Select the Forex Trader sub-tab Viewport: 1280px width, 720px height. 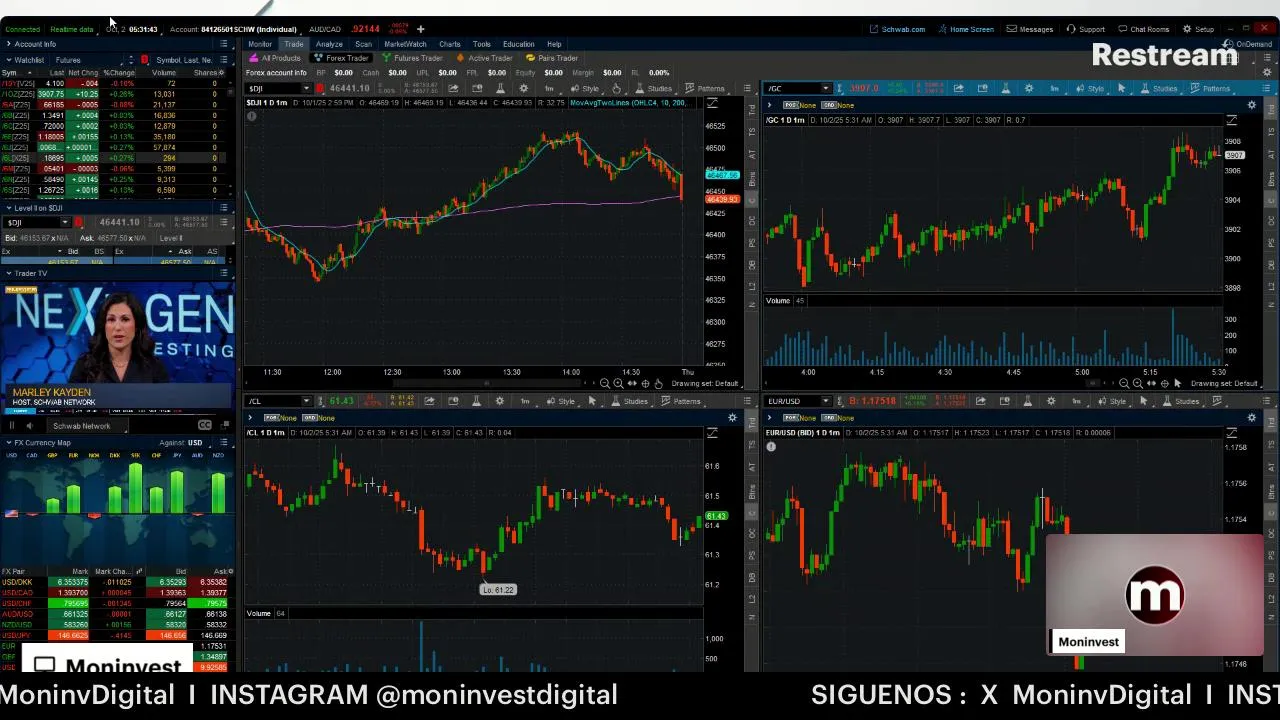click(x=341, y=58)
